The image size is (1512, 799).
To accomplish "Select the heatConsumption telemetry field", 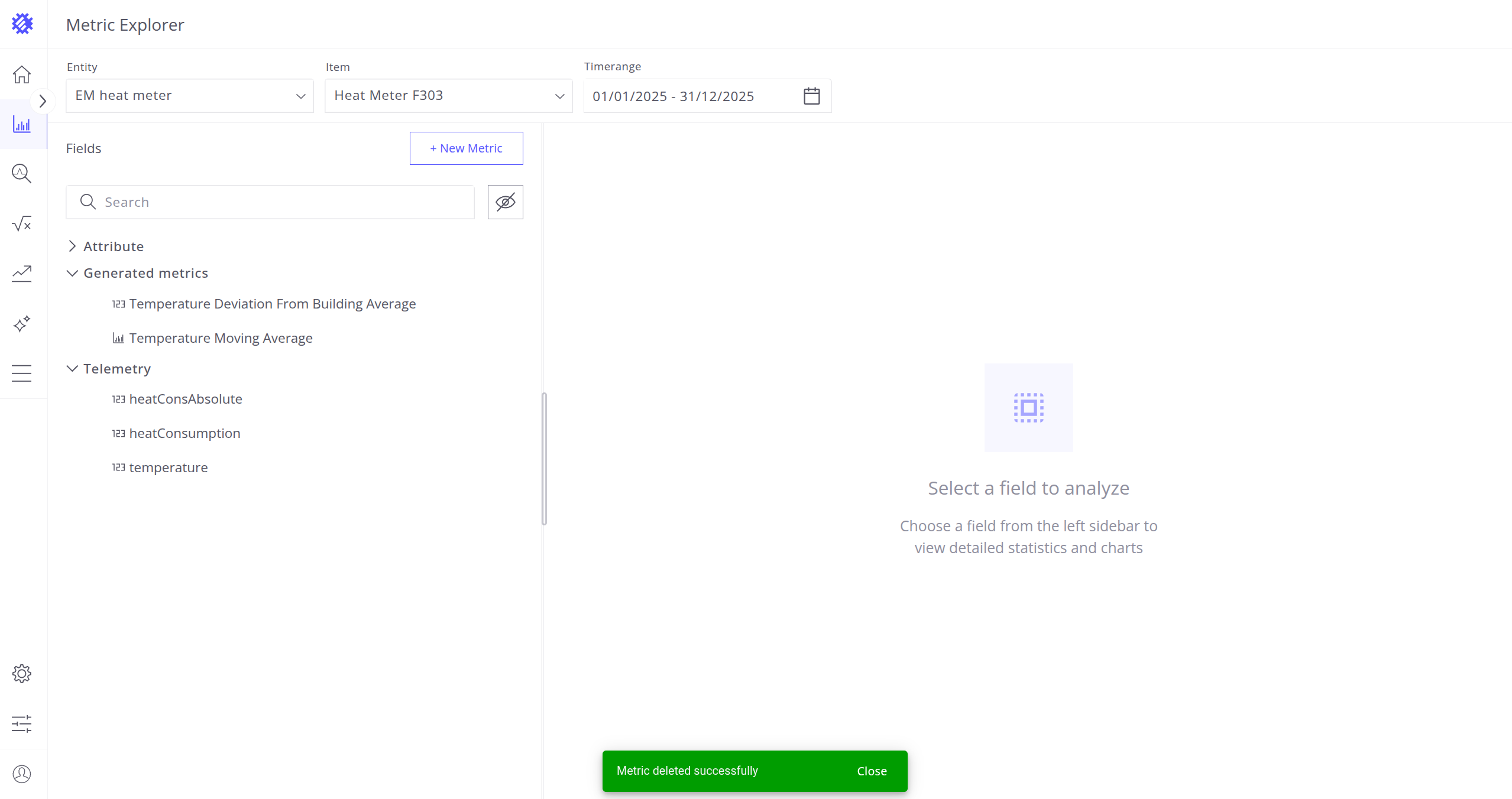I will [x=184, y=433].
